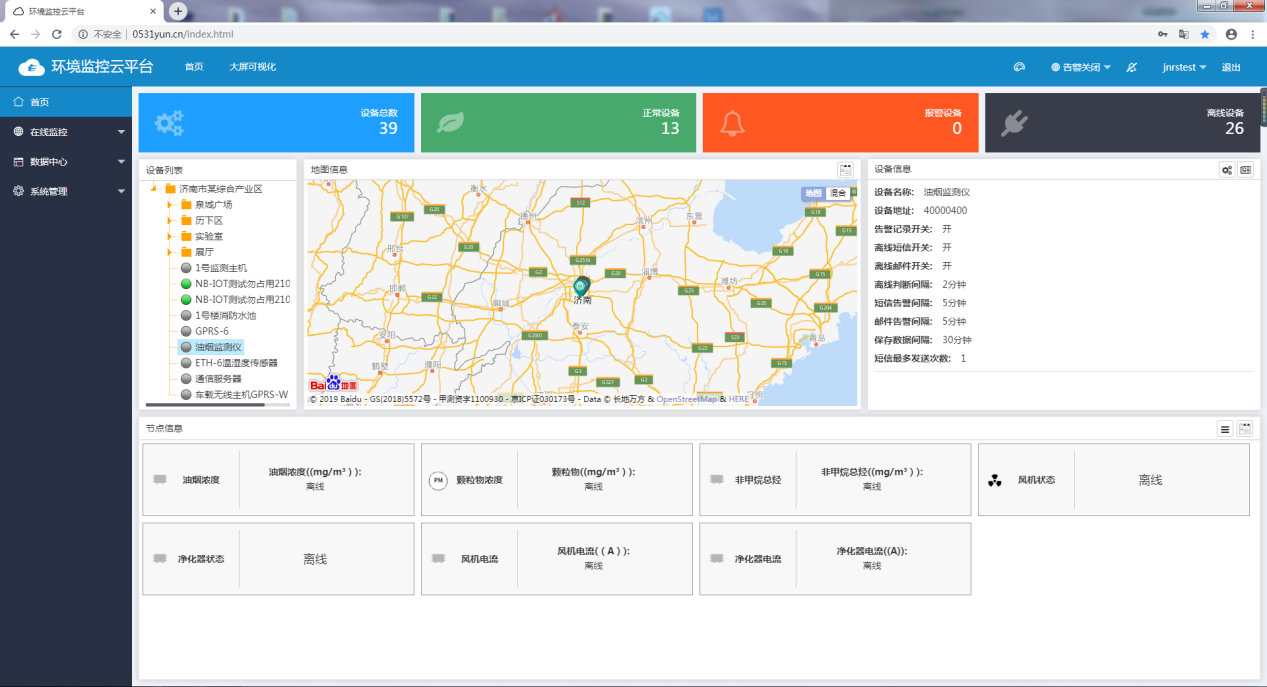Screen dimensions: 1267x687
Task: Toggle the muted bell alarm sound icon
Action: 1132,67
